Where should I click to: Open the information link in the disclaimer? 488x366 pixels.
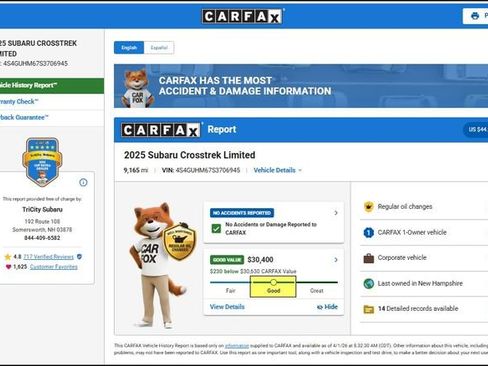click(x=237, y=346)
